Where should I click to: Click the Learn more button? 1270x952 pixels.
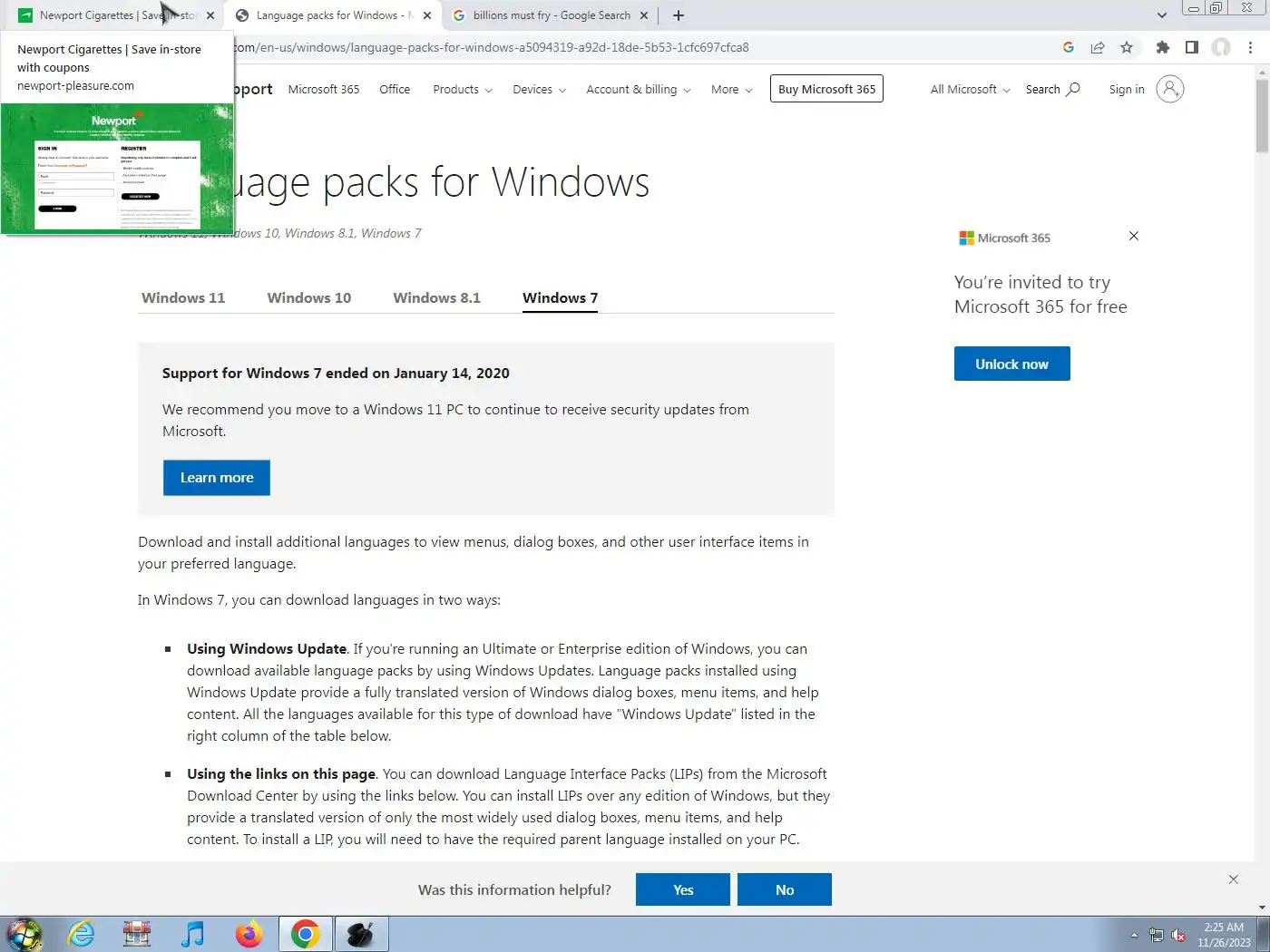click(x=217, y=478)
